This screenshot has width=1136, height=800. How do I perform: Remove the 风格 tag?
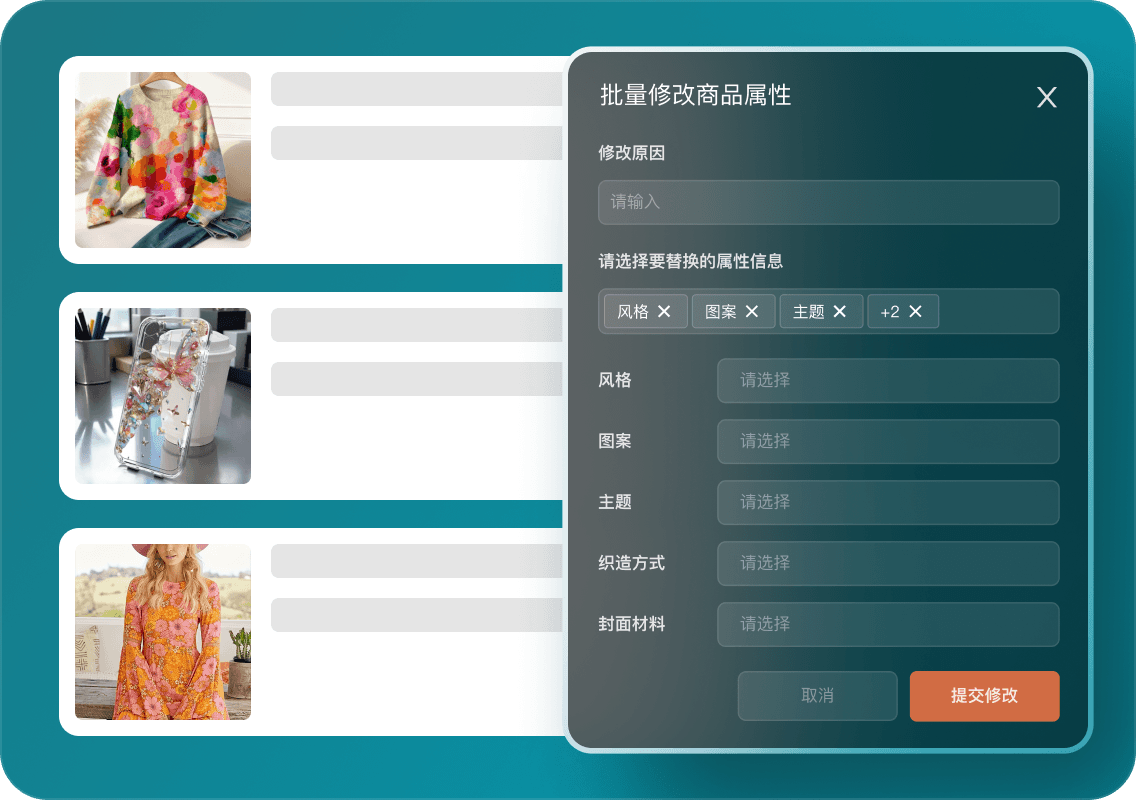[x=664, y=312]
